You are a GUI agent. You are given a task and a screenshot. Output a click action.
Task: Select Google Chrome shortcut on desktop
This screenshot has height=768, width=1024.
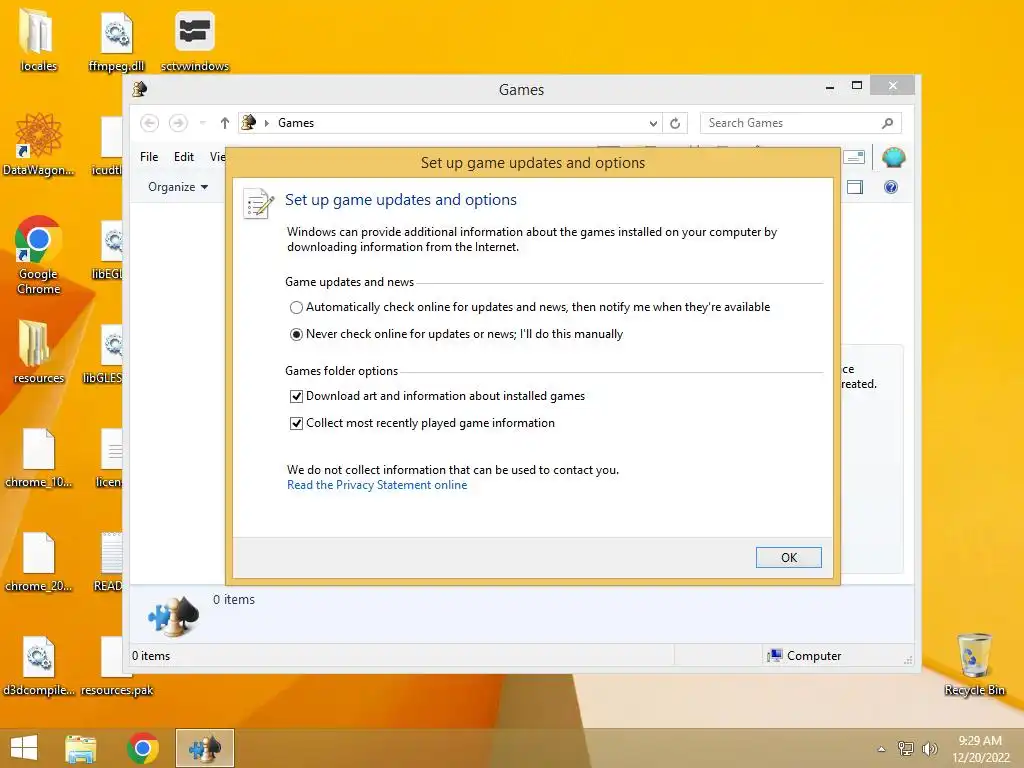(x=39, y=255)
